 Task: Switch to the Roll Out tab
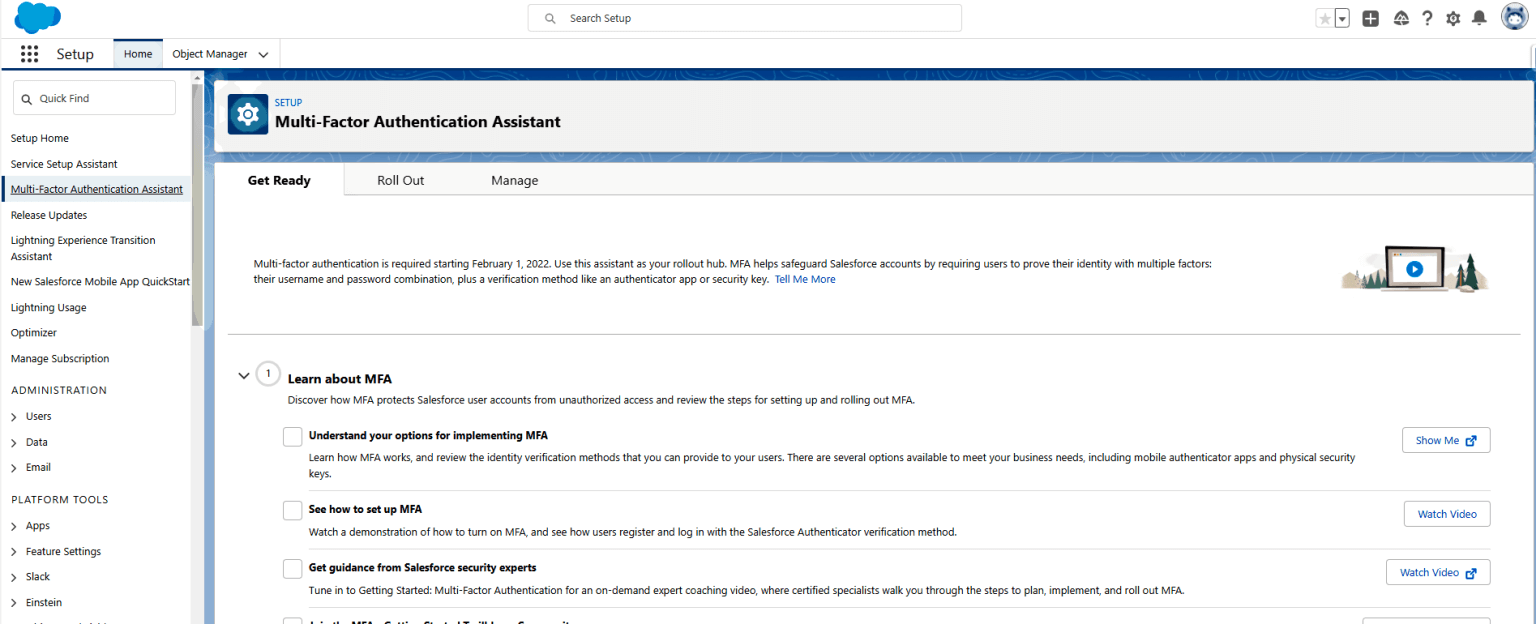[x=400, y=180]
